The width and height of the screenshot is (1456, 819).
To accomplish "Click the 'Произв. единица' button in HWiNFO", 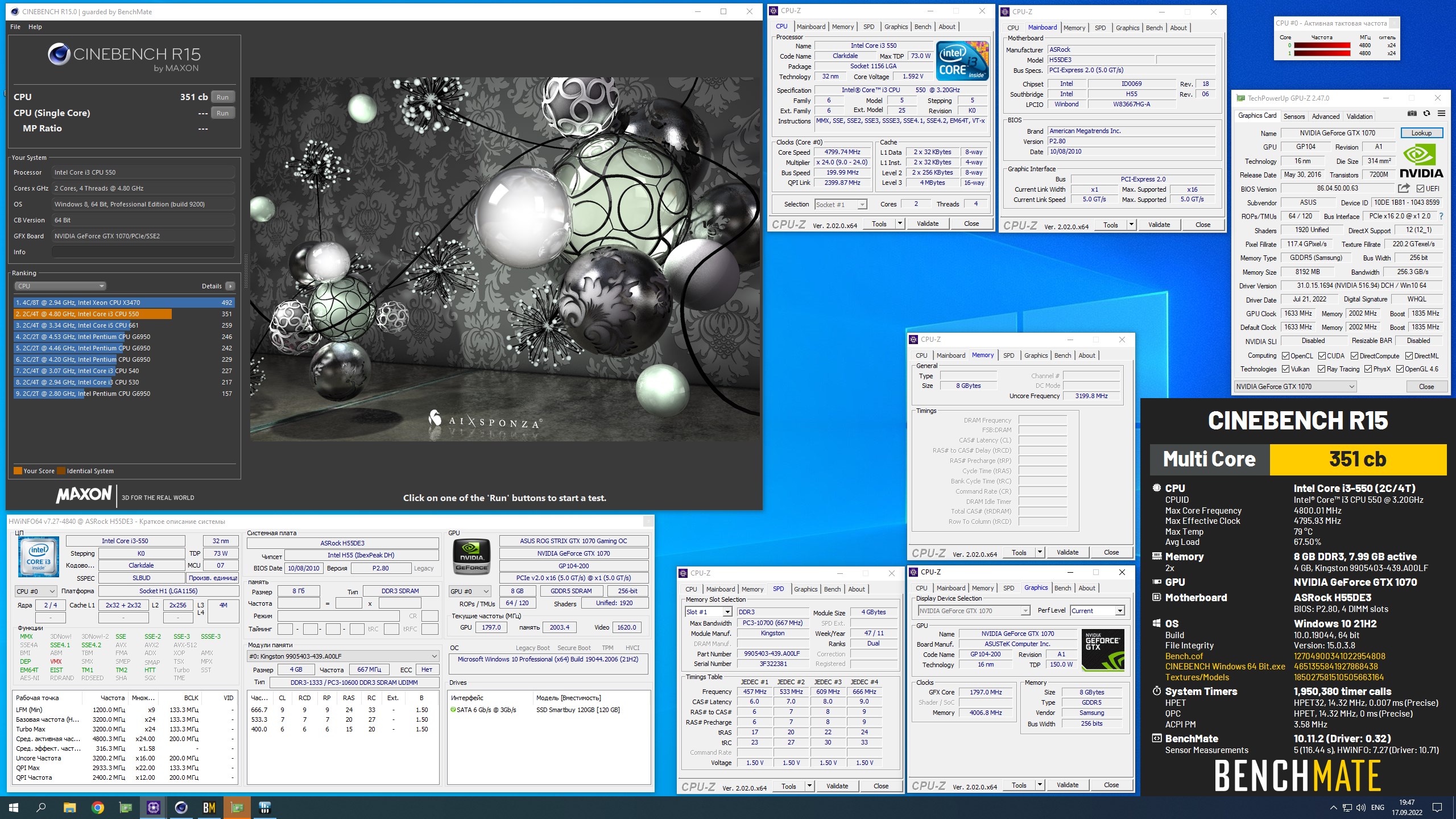I will coord(213,578).
